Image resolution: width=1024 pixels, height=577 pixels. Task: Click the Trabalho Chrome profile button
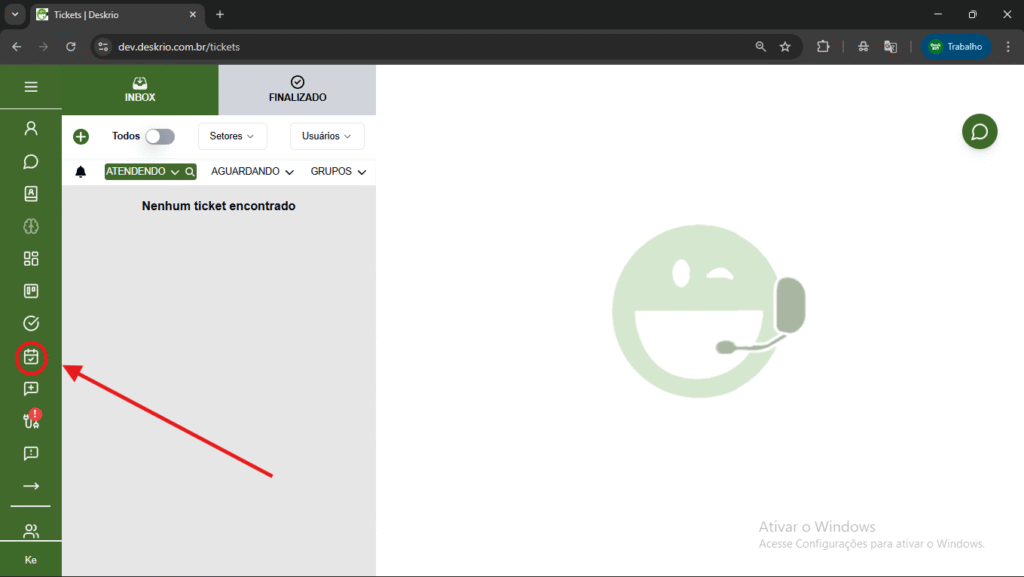(955, 46)
